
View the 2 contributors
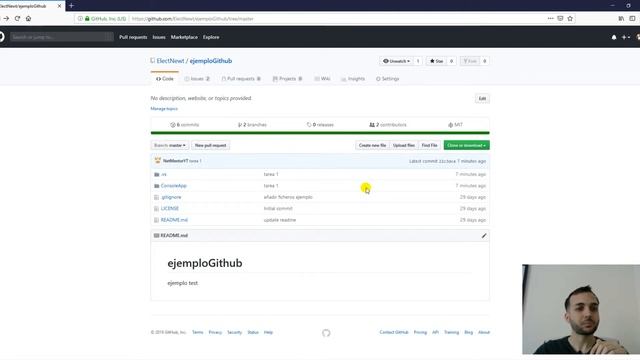click(388, 125)
